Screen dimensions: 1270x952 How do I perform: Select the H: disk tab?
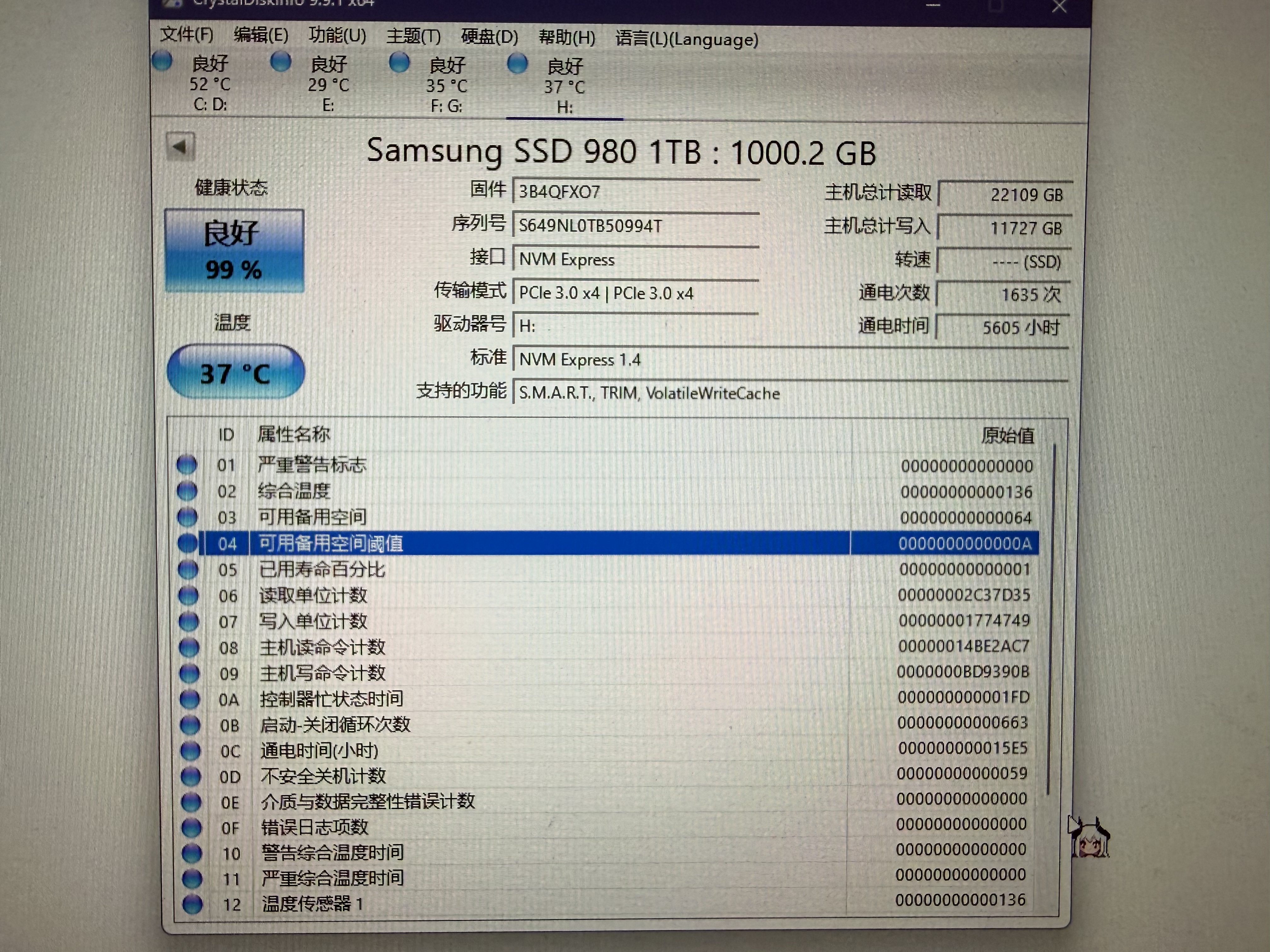click(564, 87)
